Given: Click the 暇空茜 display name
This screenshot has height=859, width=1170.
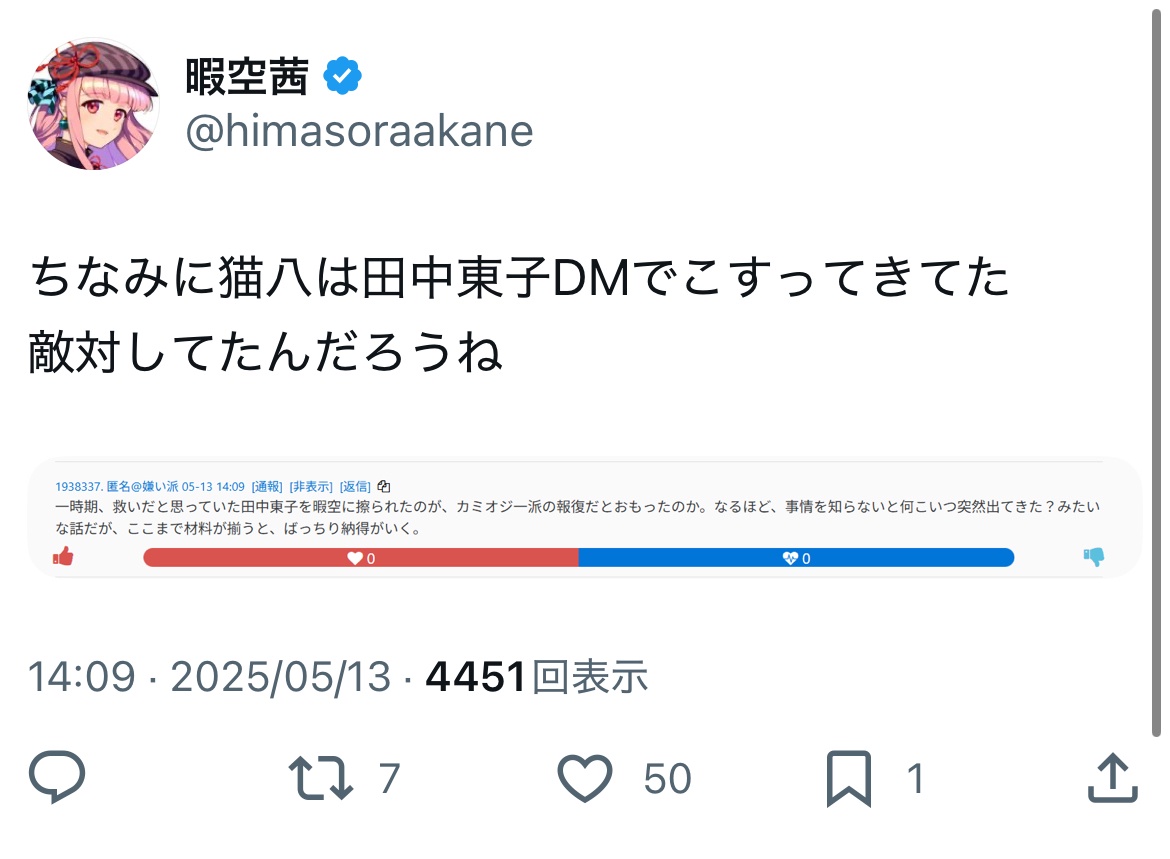Looking at the screenshot, I should 247,76.
